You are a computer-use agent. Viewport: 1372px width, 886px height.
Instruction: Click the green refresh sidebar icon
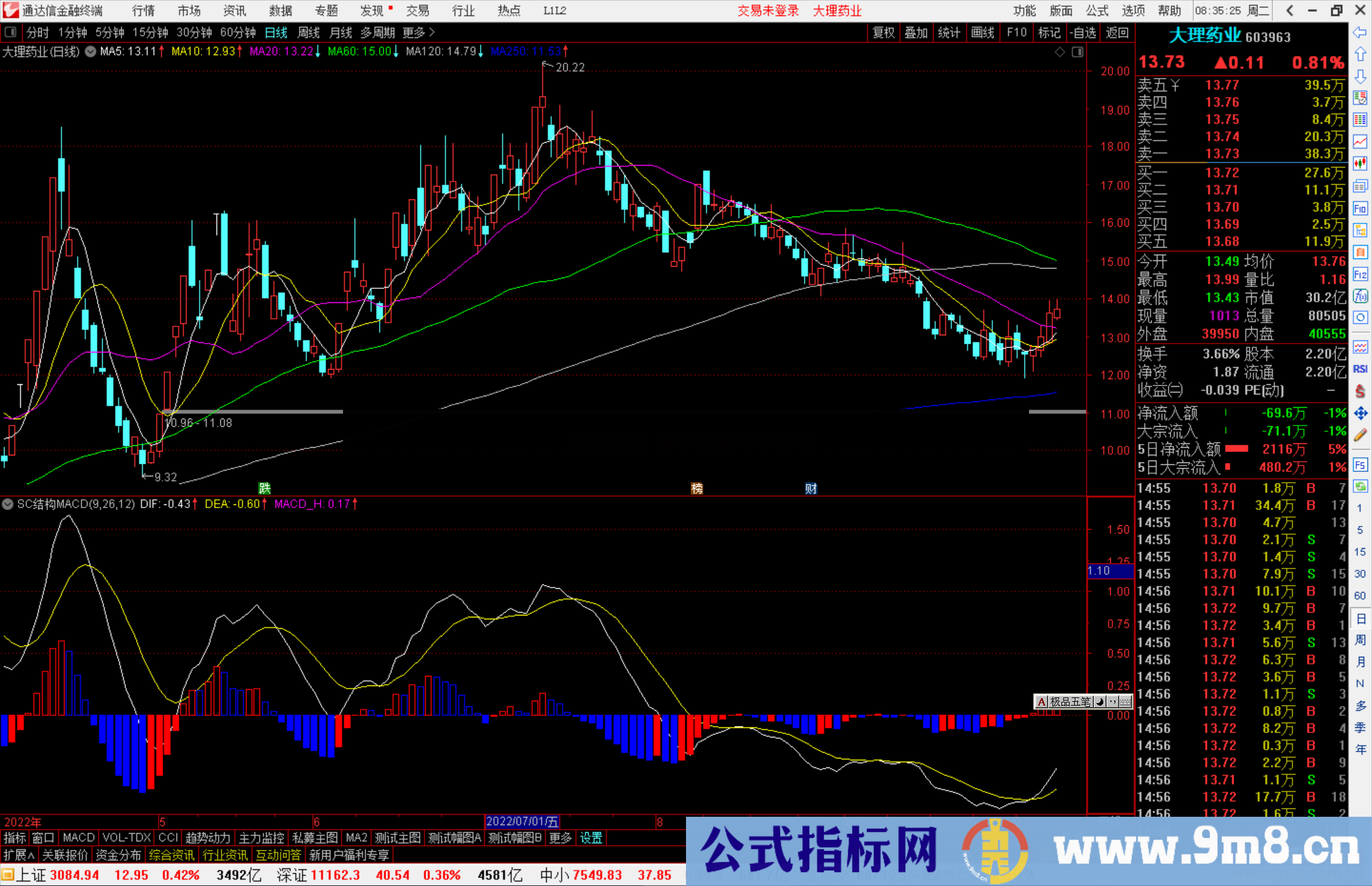[x=1360, y=487]
